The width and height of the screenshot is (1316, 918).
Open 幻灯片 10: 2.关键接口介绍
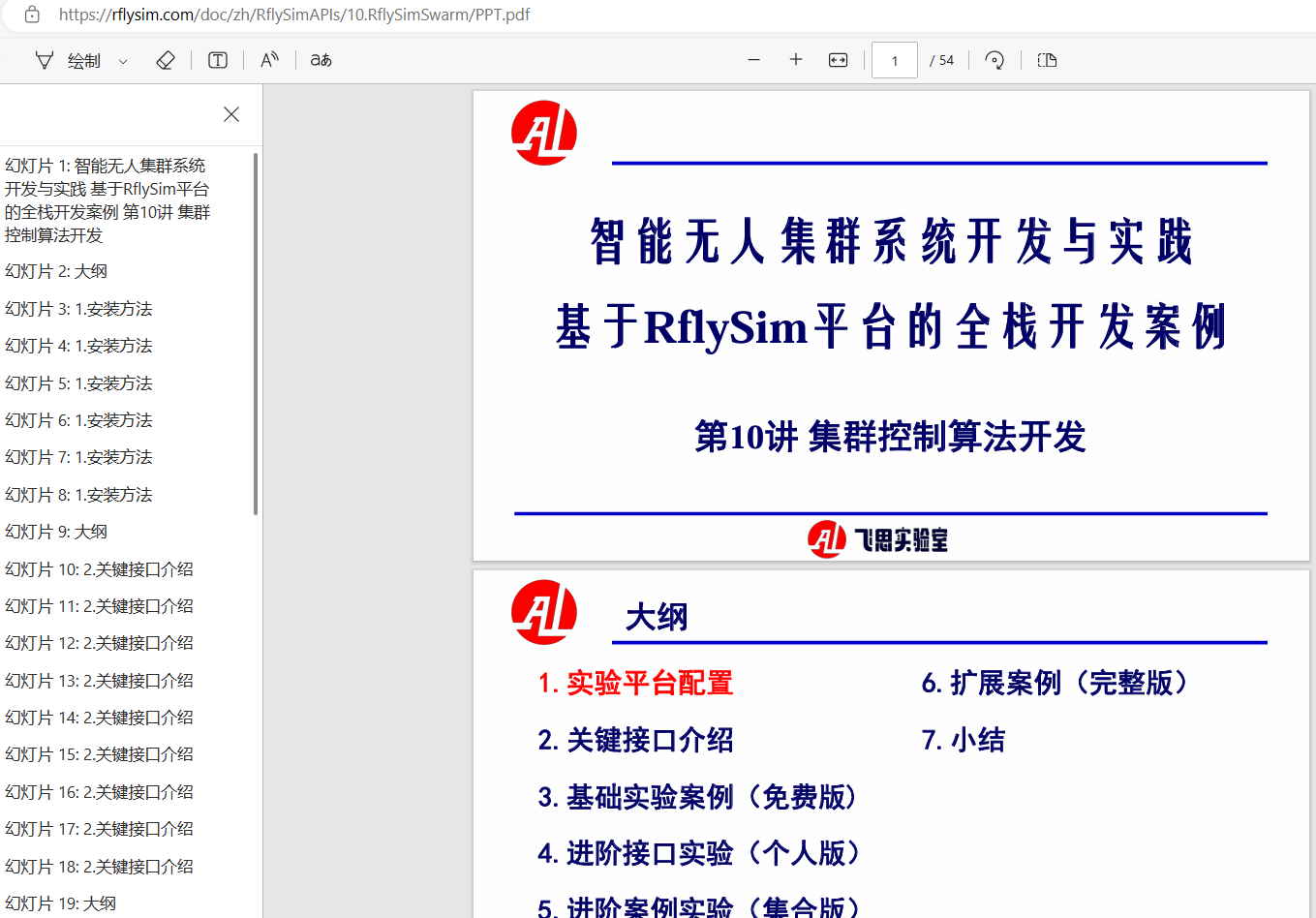point(99,569)
